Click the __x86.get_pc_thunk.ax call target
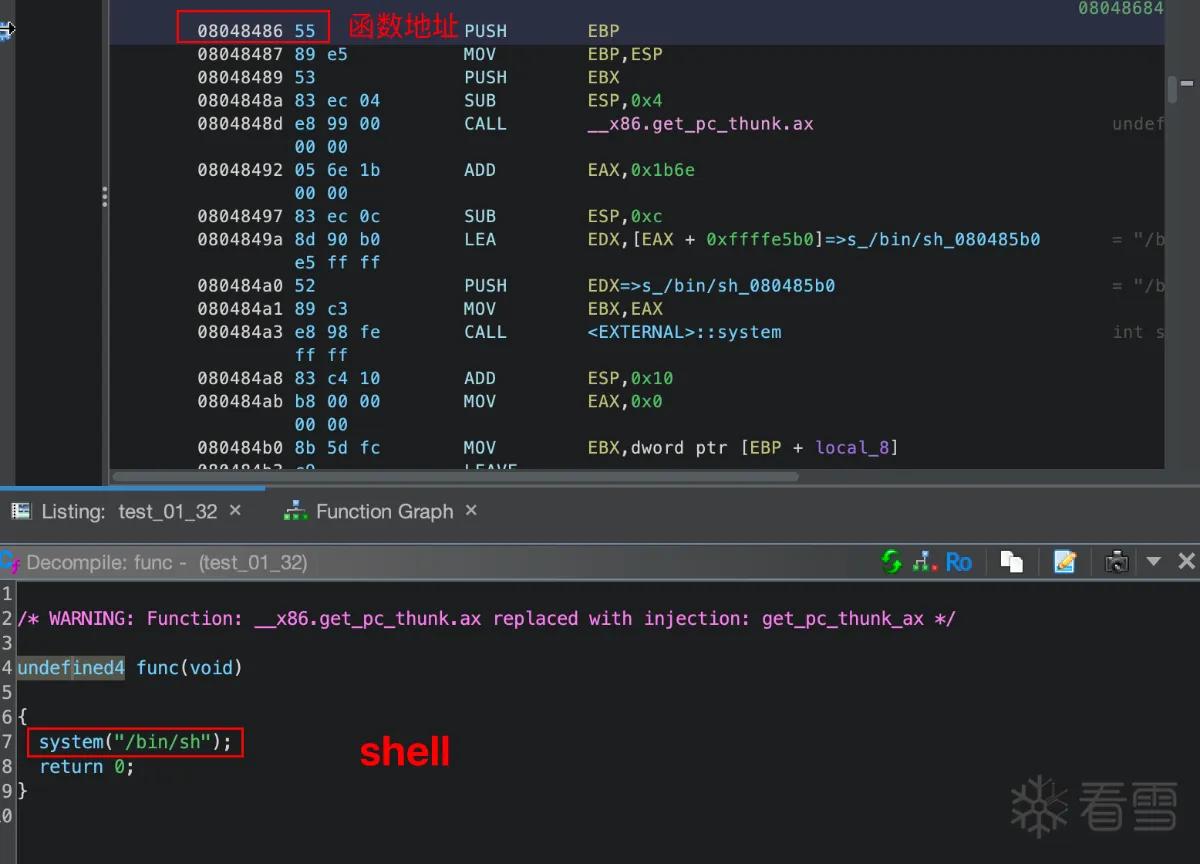 click(700, 124)
